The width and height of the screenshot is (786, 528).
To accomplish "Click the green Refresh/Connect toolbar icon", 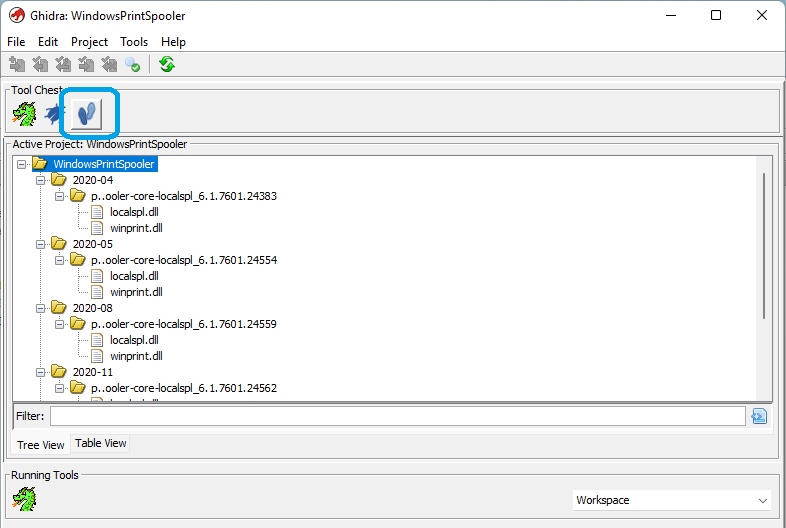I will (x=166, y=65).
